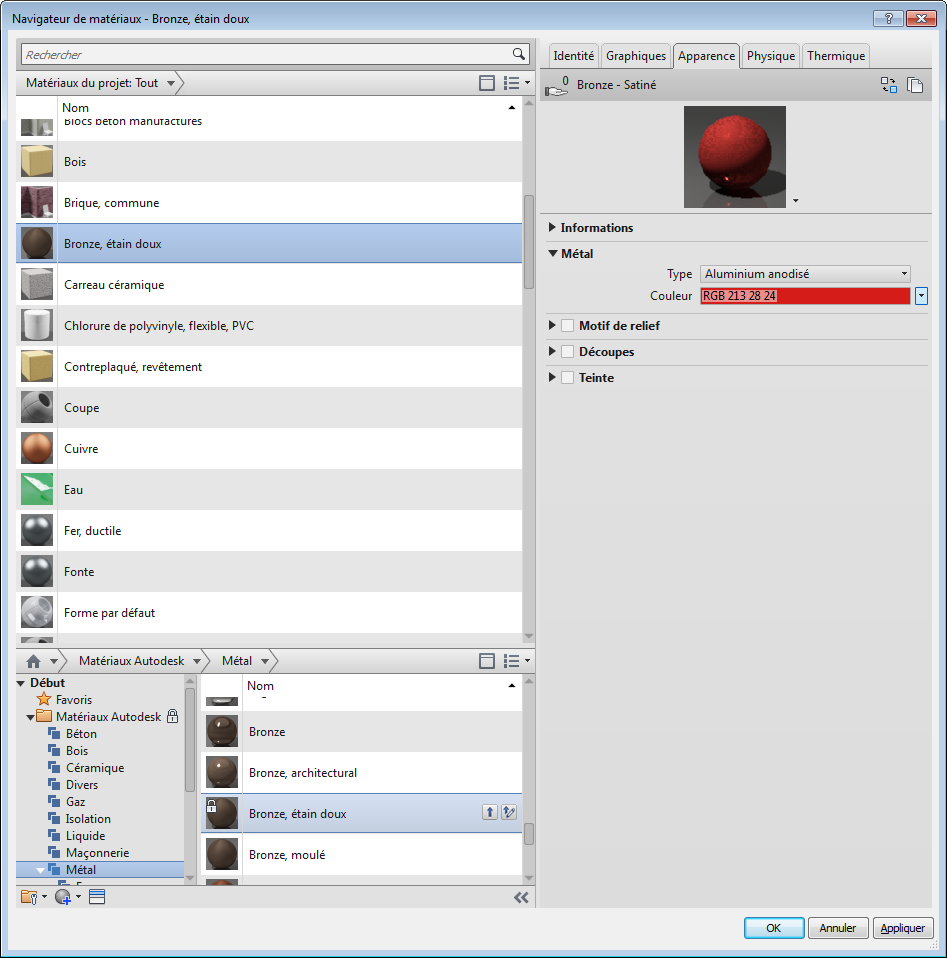Select Bronze, moulé in library

click(362, 854)
